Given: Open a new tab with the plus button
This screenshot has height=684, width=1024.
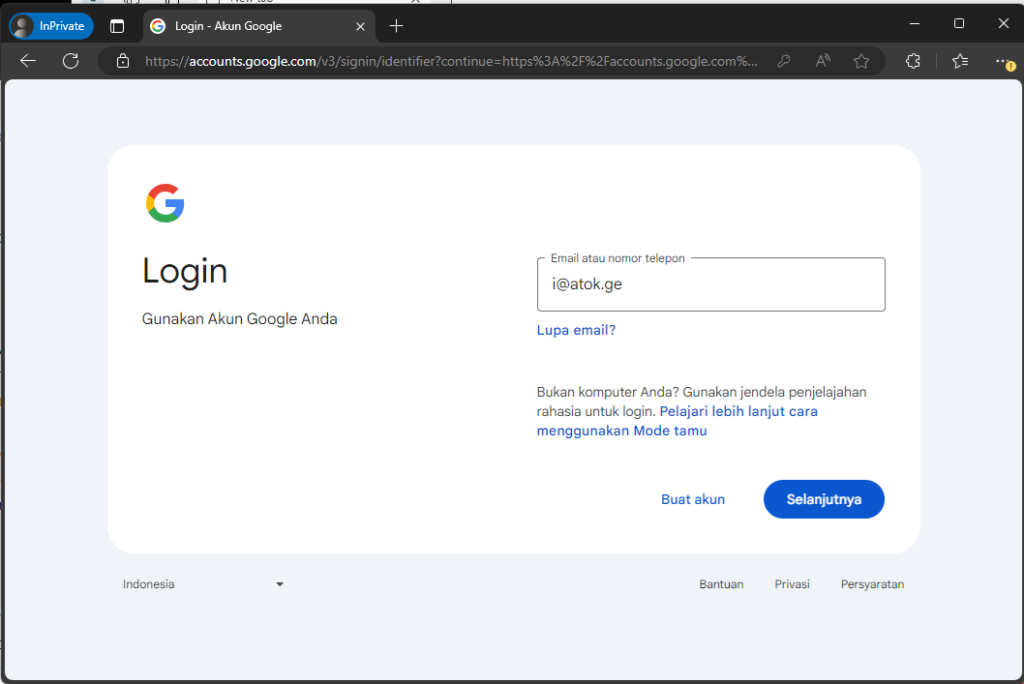Looking at the screenshot, I should click(x=397, y=26).
